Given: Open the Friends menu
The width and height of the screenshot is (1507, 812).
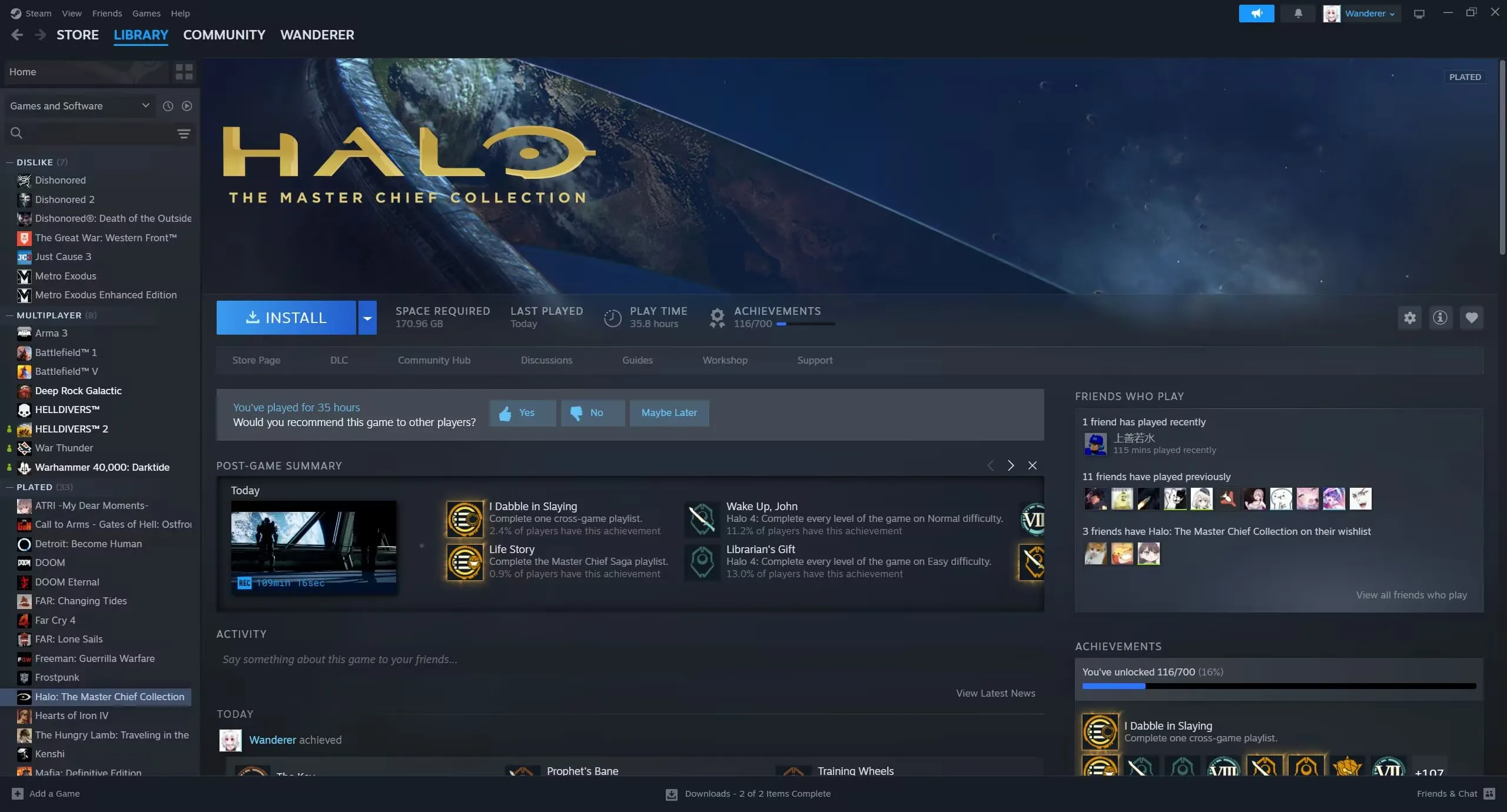Looking at the screenshot, I should click(x=107, y=13).
